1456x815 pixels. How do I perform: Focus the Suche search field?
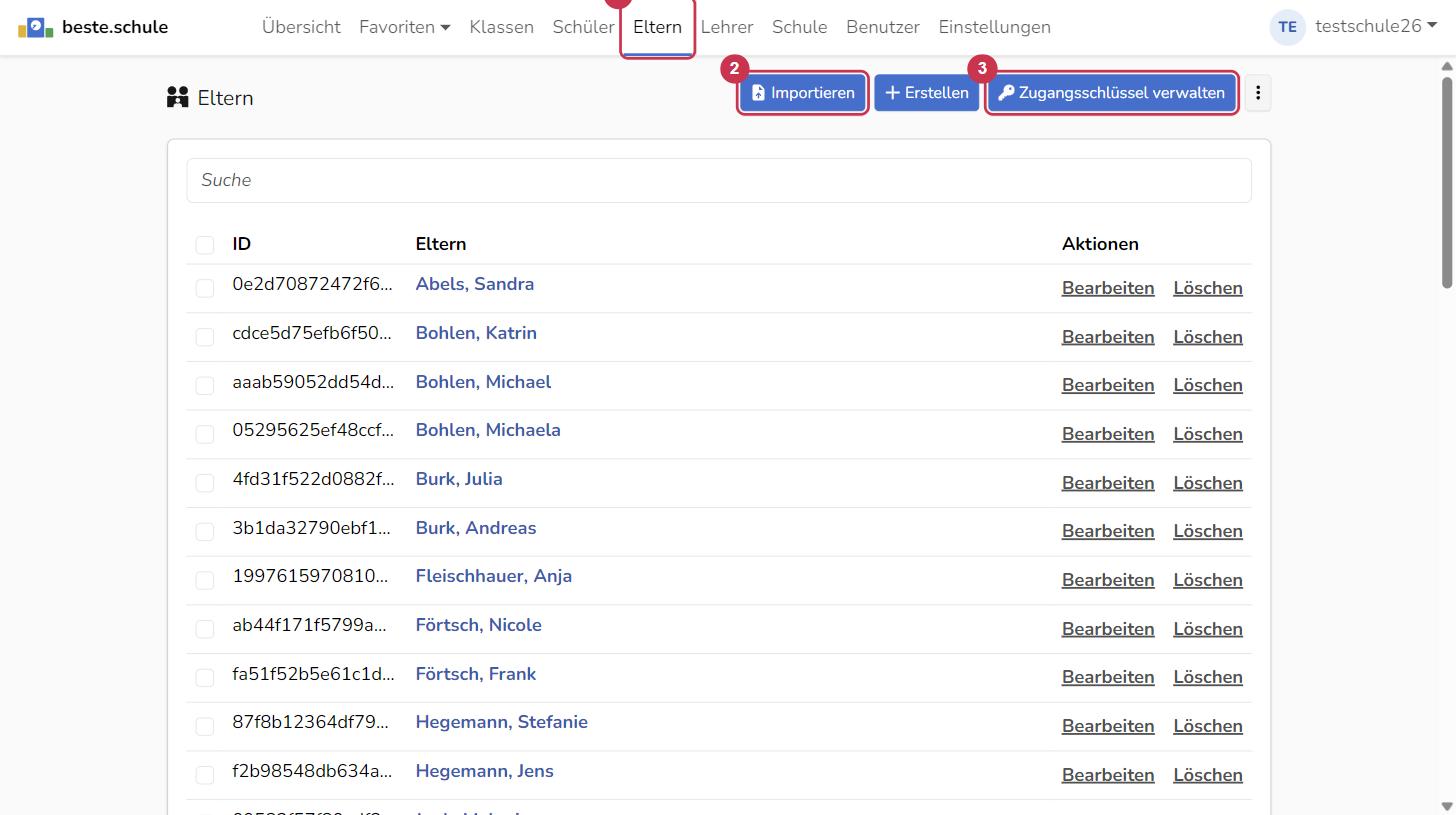pyautogui.click(x=719, y=180)
